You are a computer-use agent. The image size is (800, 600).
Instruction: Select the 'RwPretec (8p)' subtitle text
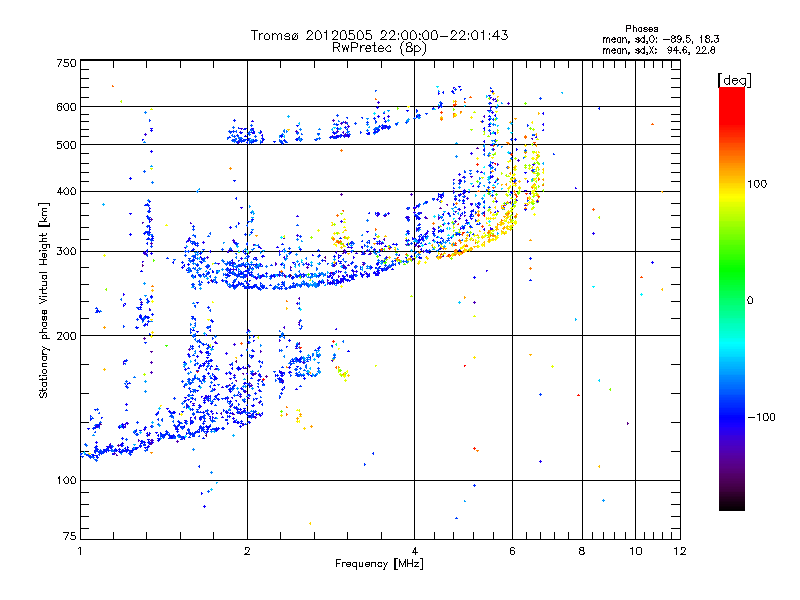coord(379,48)
